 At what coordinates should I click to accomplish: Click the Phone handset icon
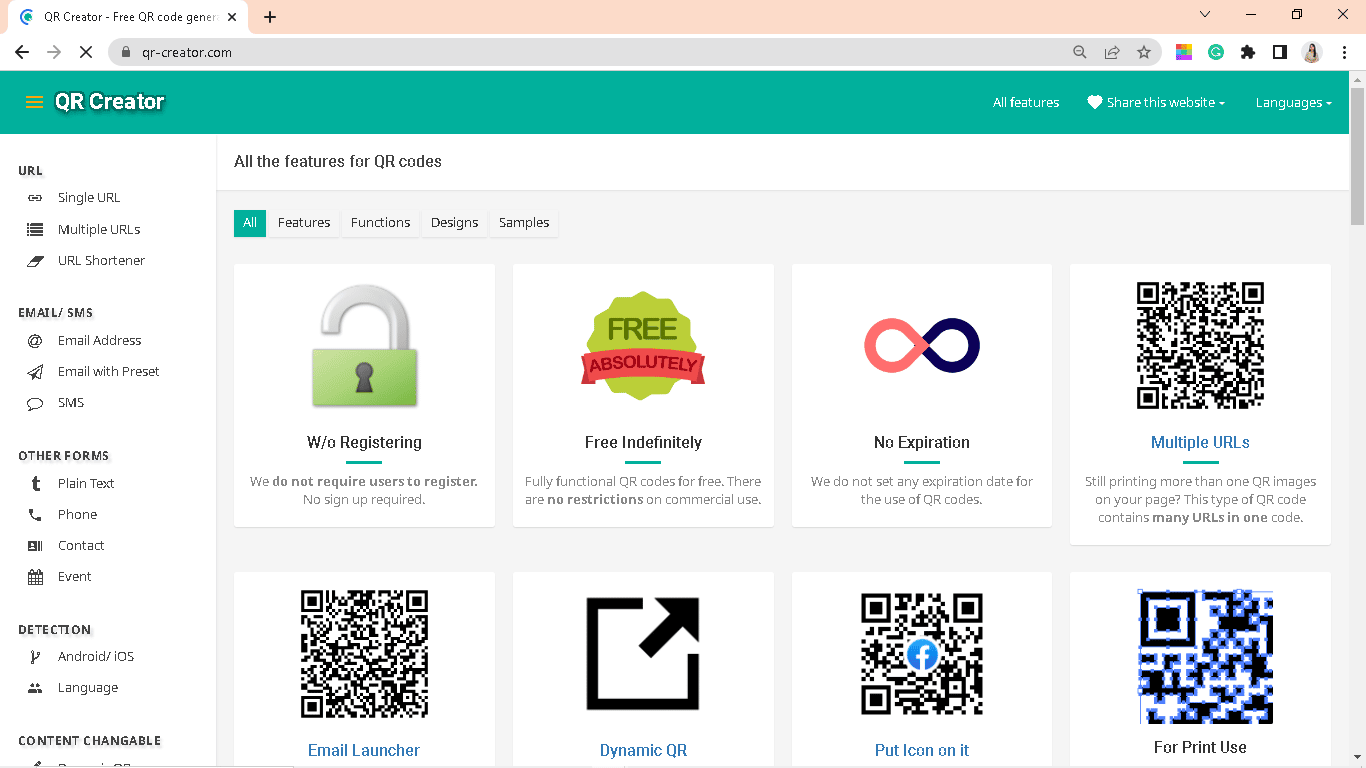pos(35,515)
